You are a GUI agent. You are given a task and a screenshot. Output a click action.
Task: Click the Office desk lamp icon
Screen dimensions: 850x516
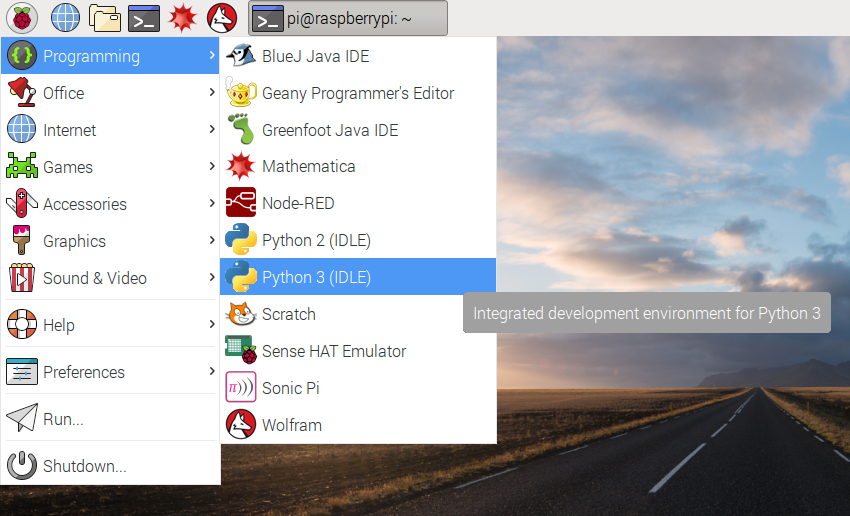click(x=22, y=92)
